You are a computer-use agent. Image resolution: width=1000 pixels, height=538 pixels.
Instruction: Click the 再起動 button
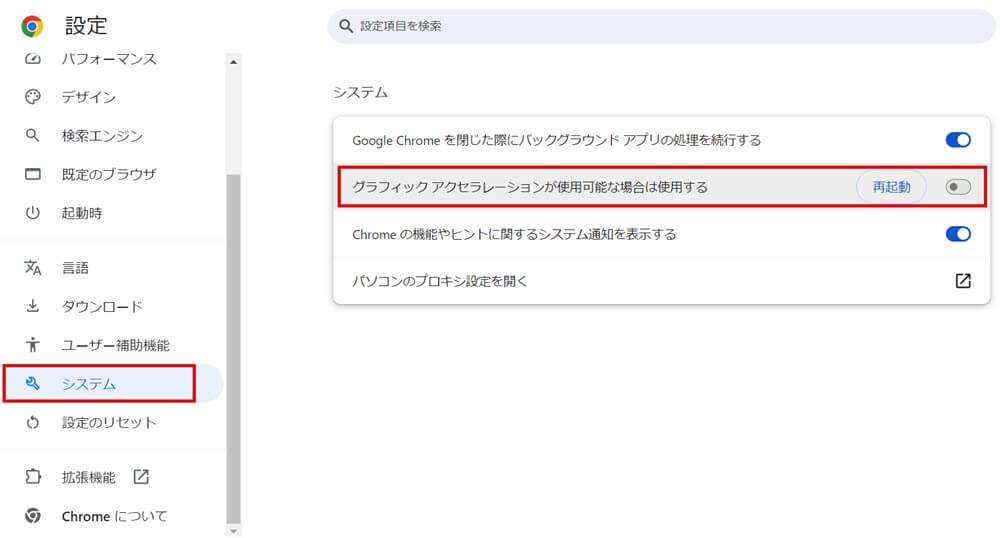click(x=891, y=187)
